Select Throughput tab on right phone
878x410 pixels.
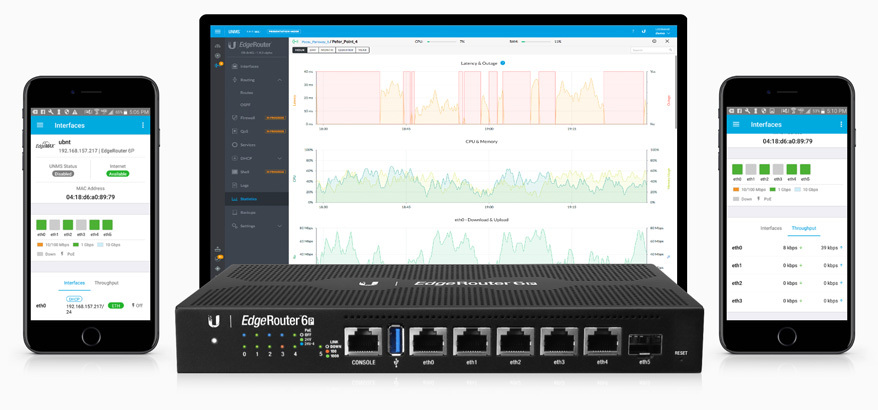click(804, 229)
